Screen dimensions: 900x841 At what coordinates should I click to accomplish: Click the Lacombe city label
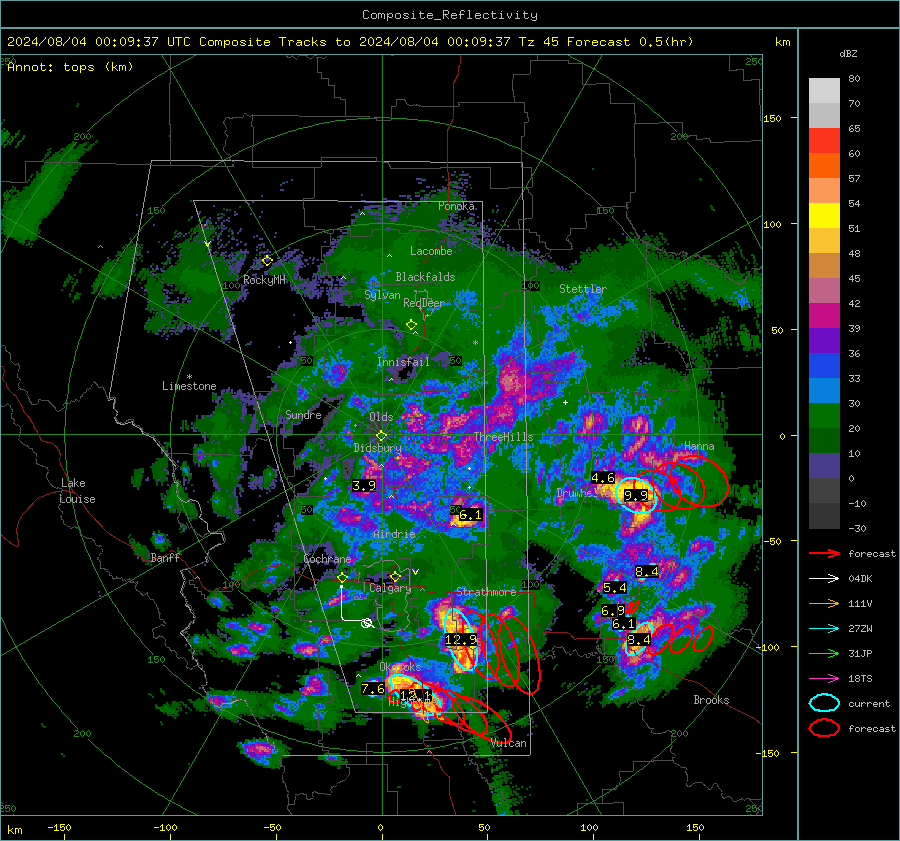pos(431,251)
